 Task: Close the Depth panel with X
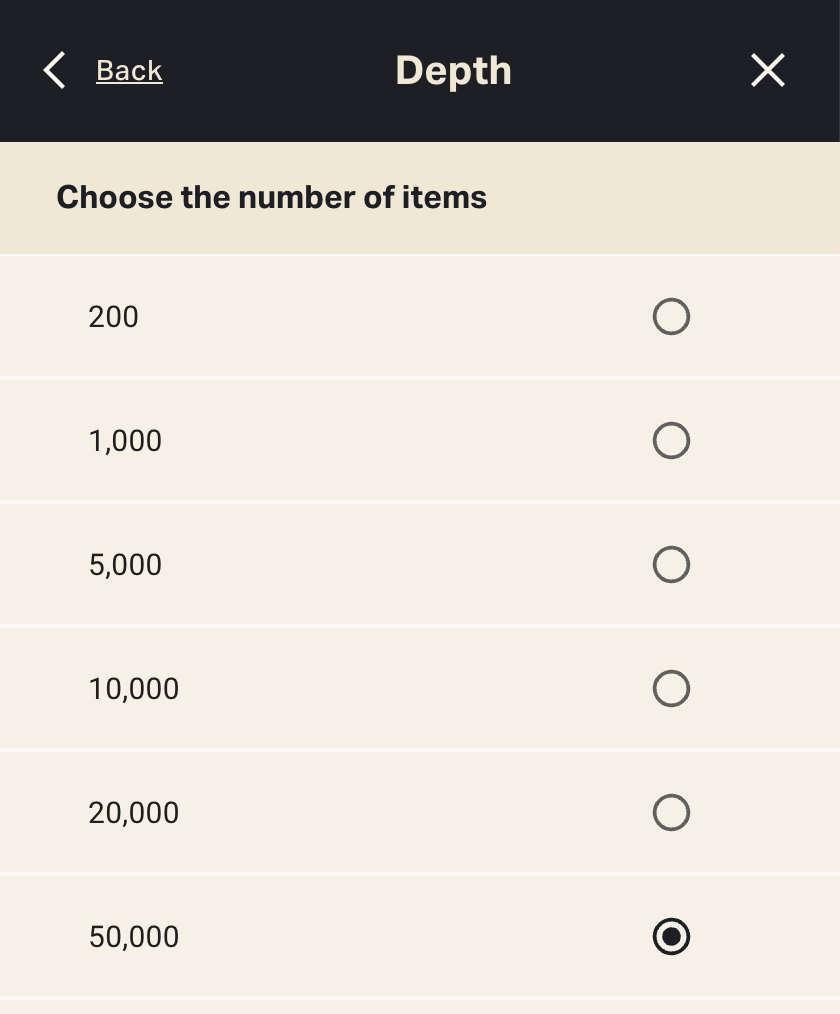(767, 71)
